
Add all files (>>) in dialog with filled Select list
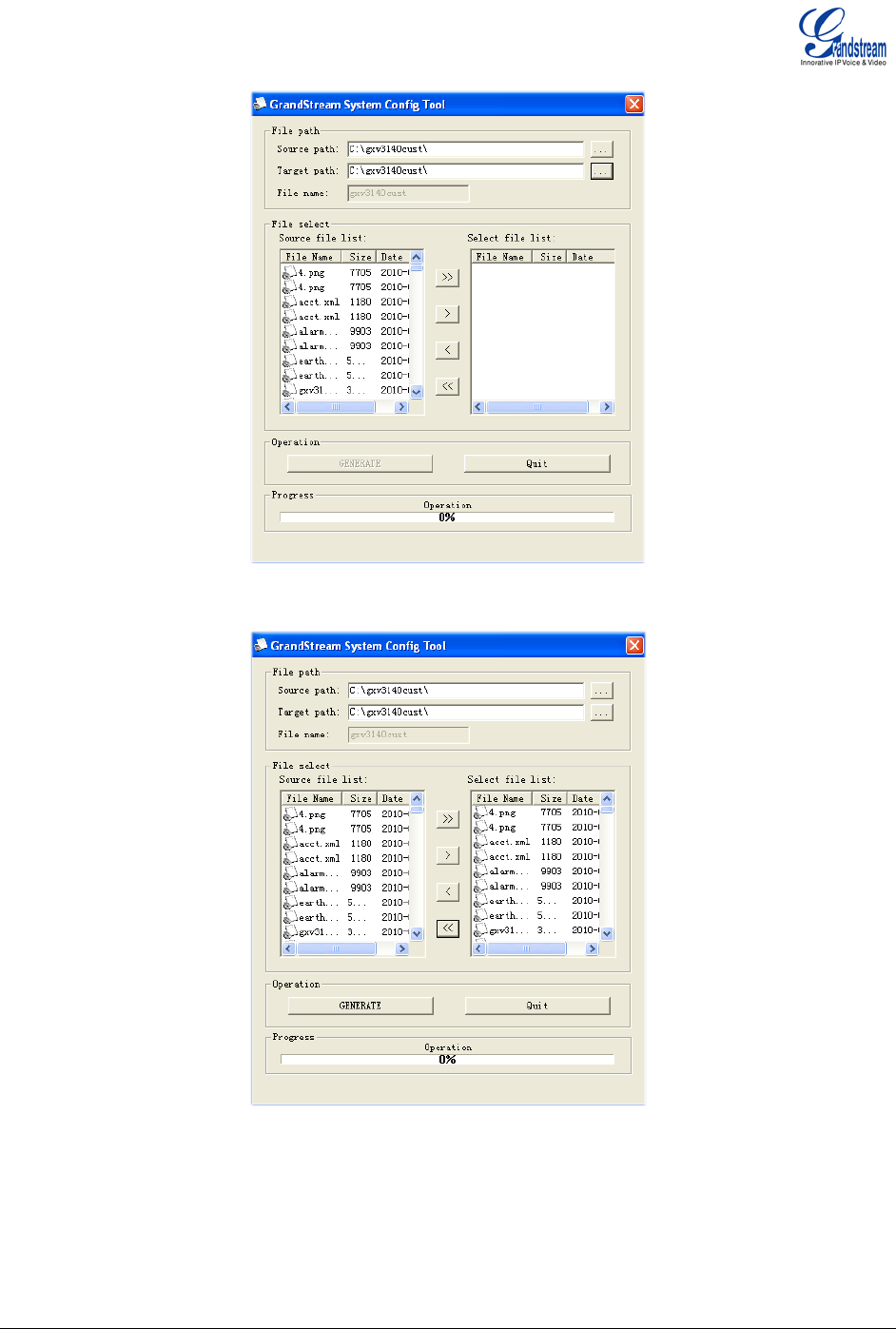tap(448, 818)
